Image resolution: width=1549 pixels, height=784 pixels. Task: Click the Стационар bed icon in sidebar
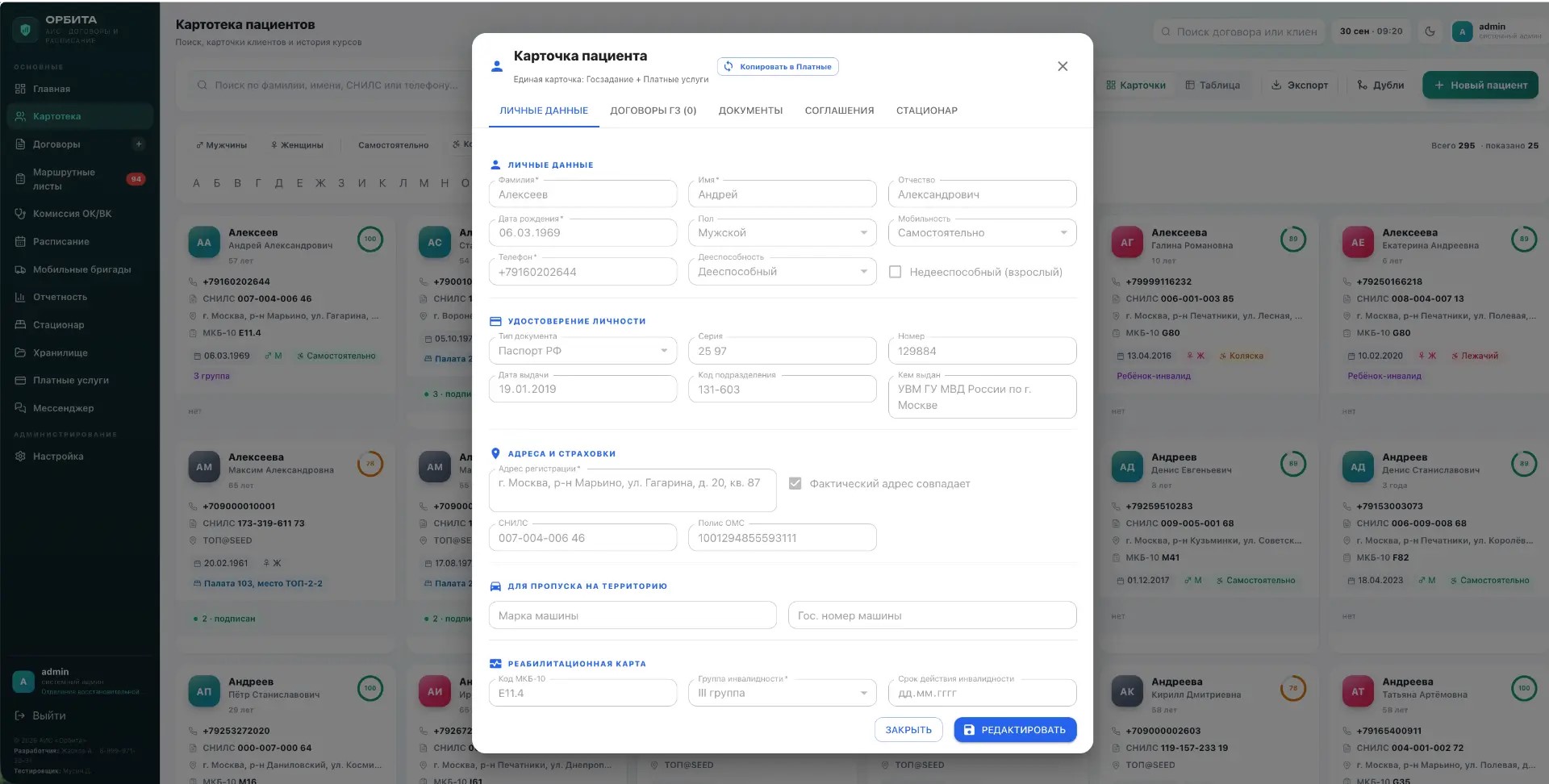[20, 325]
